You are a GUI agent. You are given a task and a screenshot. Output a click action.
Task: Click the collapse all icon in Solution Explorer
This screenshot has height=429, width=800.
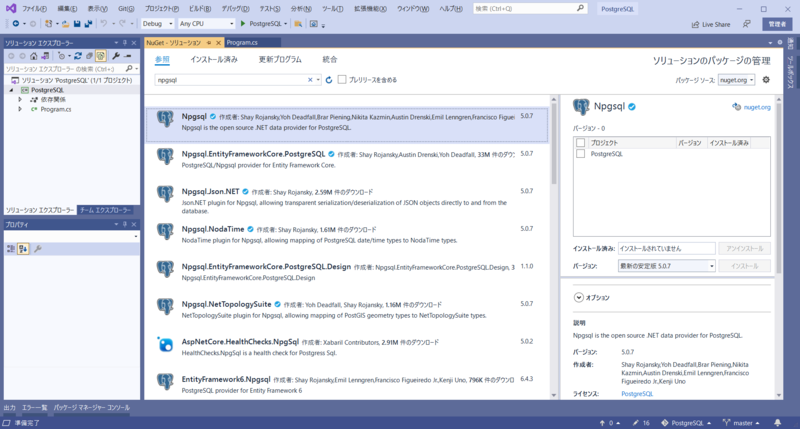point(89,56)
